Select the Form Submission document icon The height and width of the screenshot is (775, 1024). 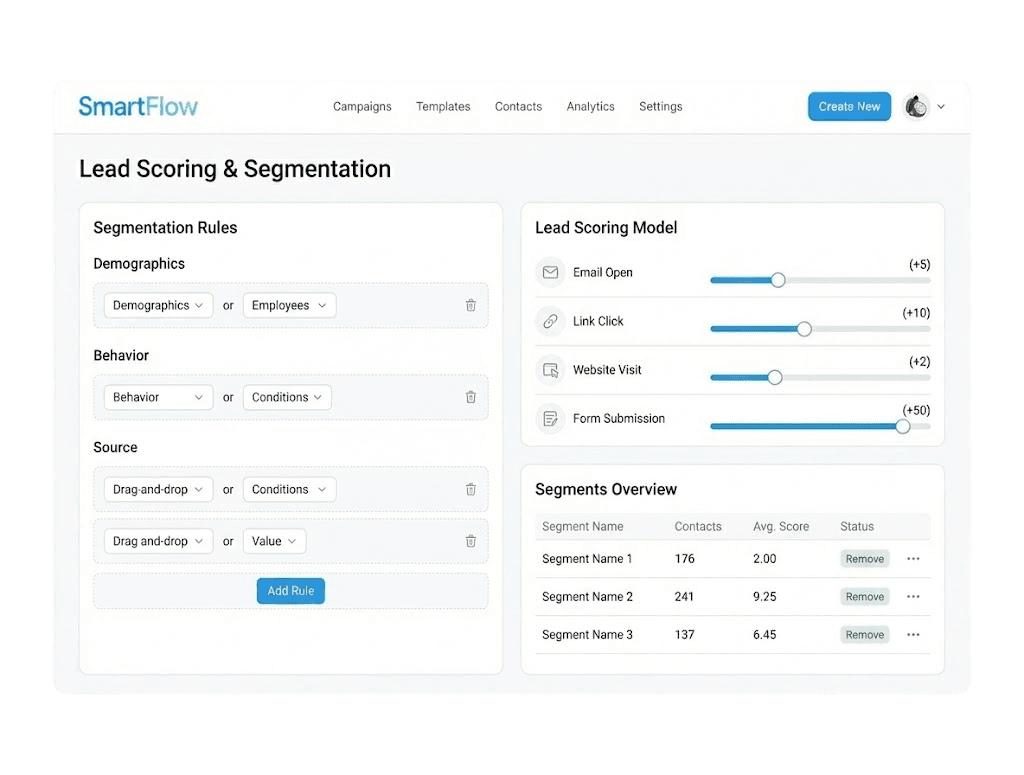click(x=550, y=419)
